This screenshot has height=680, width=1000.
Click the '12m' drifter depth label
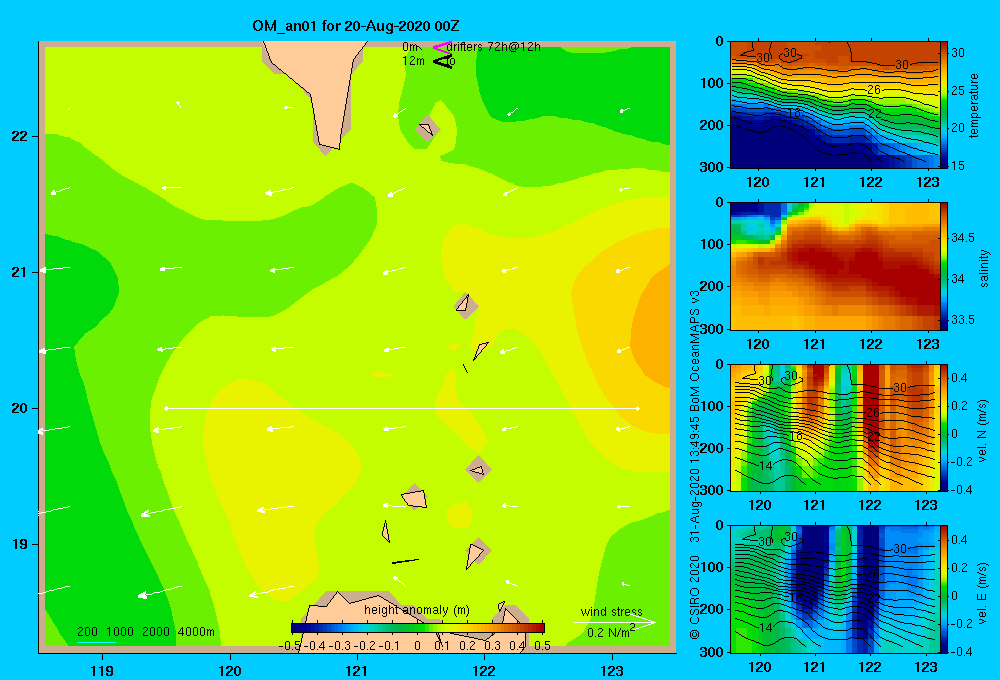pyautogui.click(x=413, y=61)
